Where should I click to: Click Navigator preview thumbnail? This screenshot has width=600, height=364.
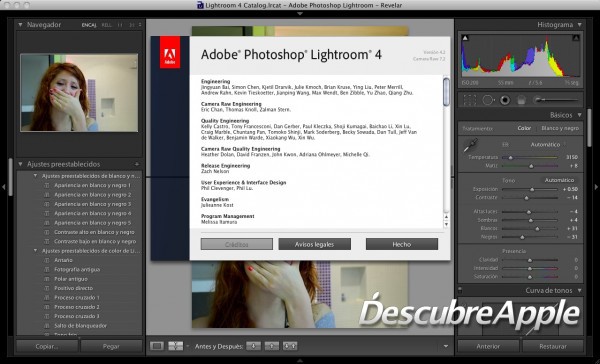pyautogui.click(x=79, y=93)
